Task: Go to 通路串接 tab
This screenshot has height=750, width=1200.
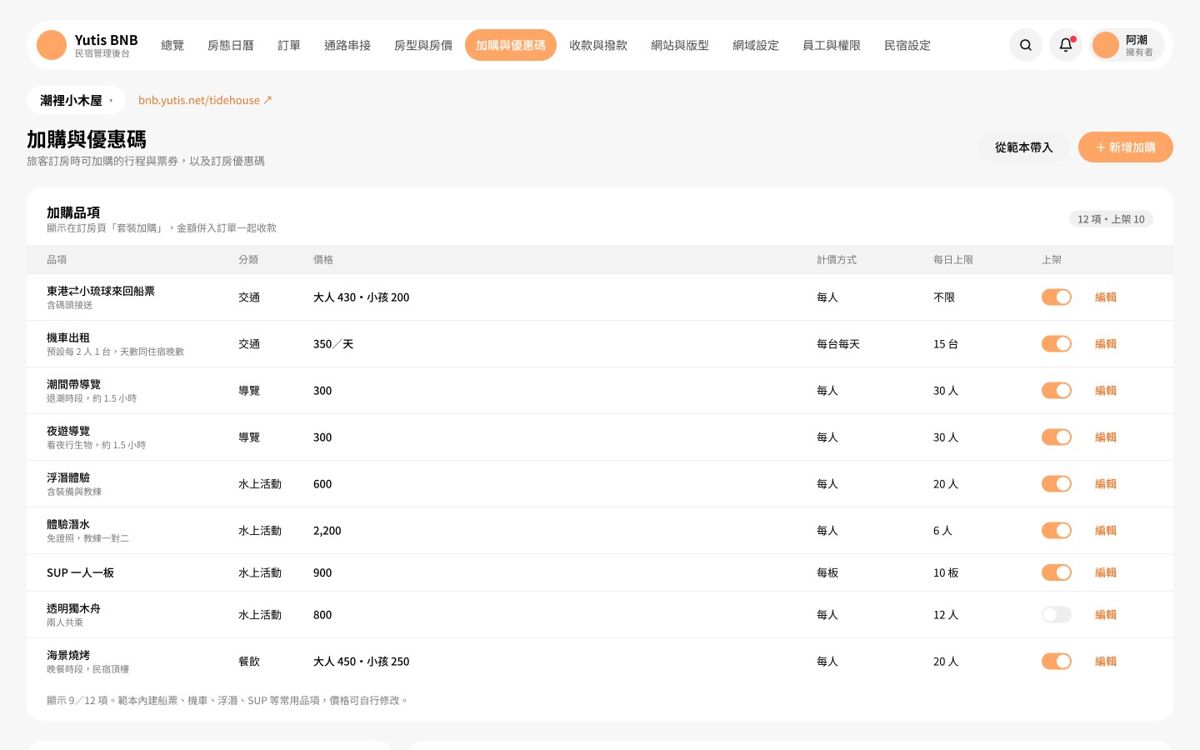Action: pos(347,45)
